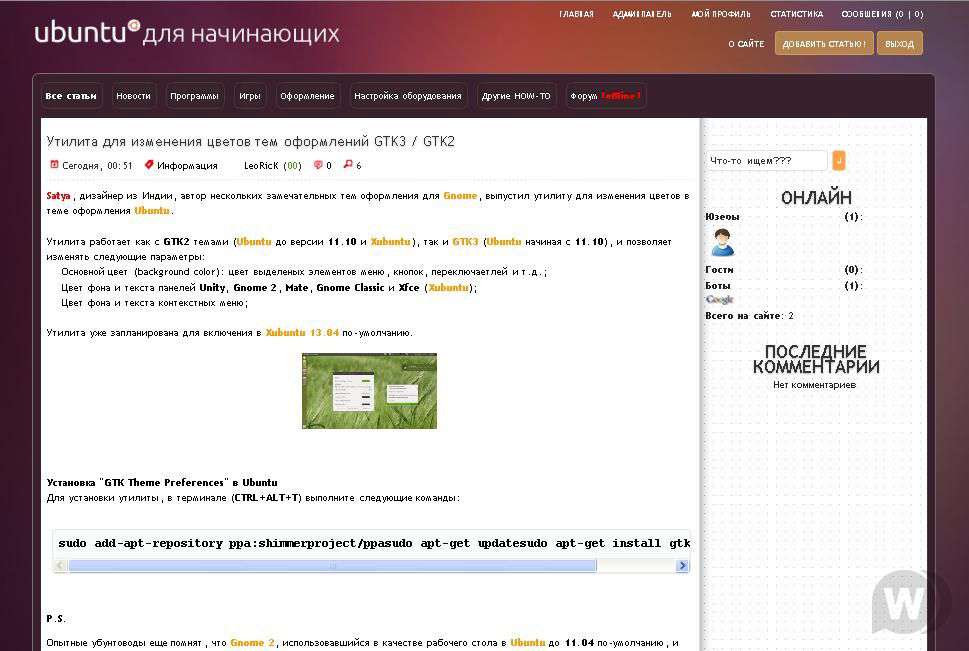
Task: Click the ПОСЛЕДНИЕ КОММЕНТАРИИ heading
Action: click(x=816, y=360)
